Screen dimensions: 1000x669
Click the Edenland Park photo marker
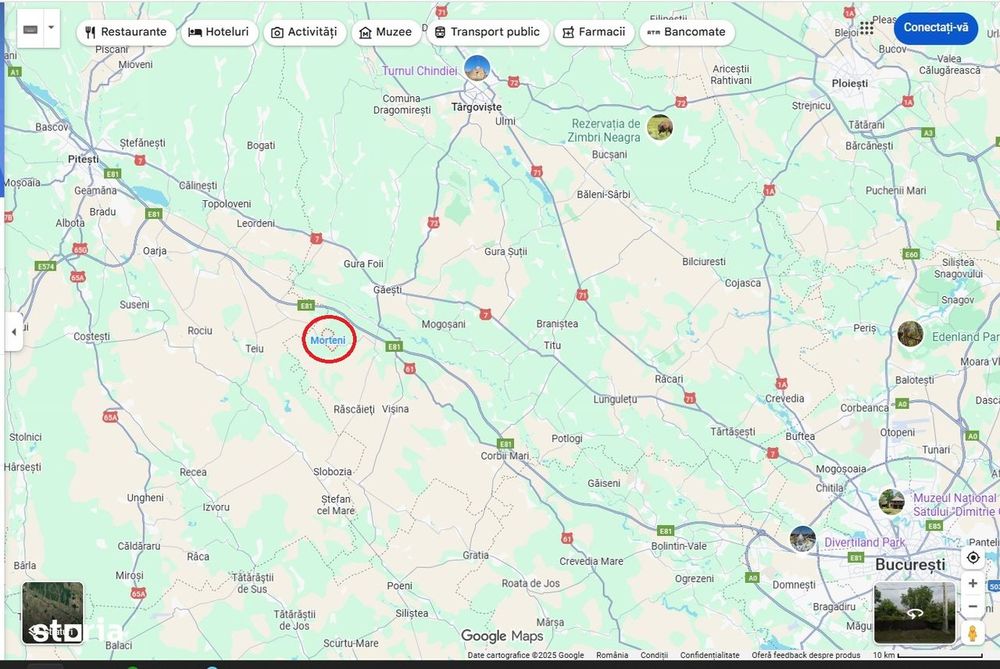pyautogui.click(x=910, y=334)
